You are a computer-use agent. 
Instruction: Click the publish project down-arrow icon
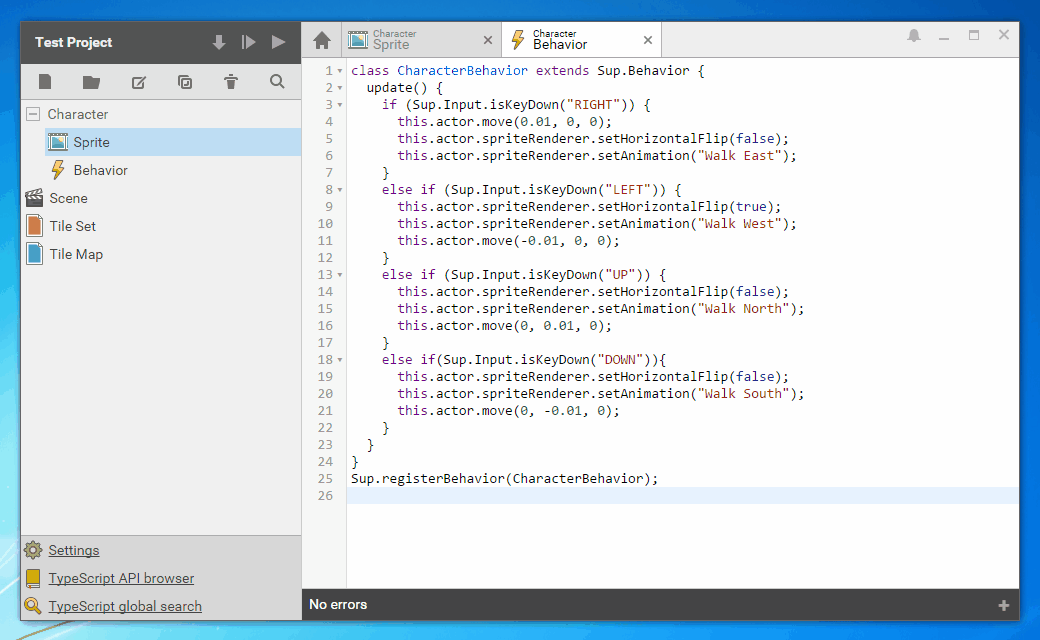(x=219, y=42)
